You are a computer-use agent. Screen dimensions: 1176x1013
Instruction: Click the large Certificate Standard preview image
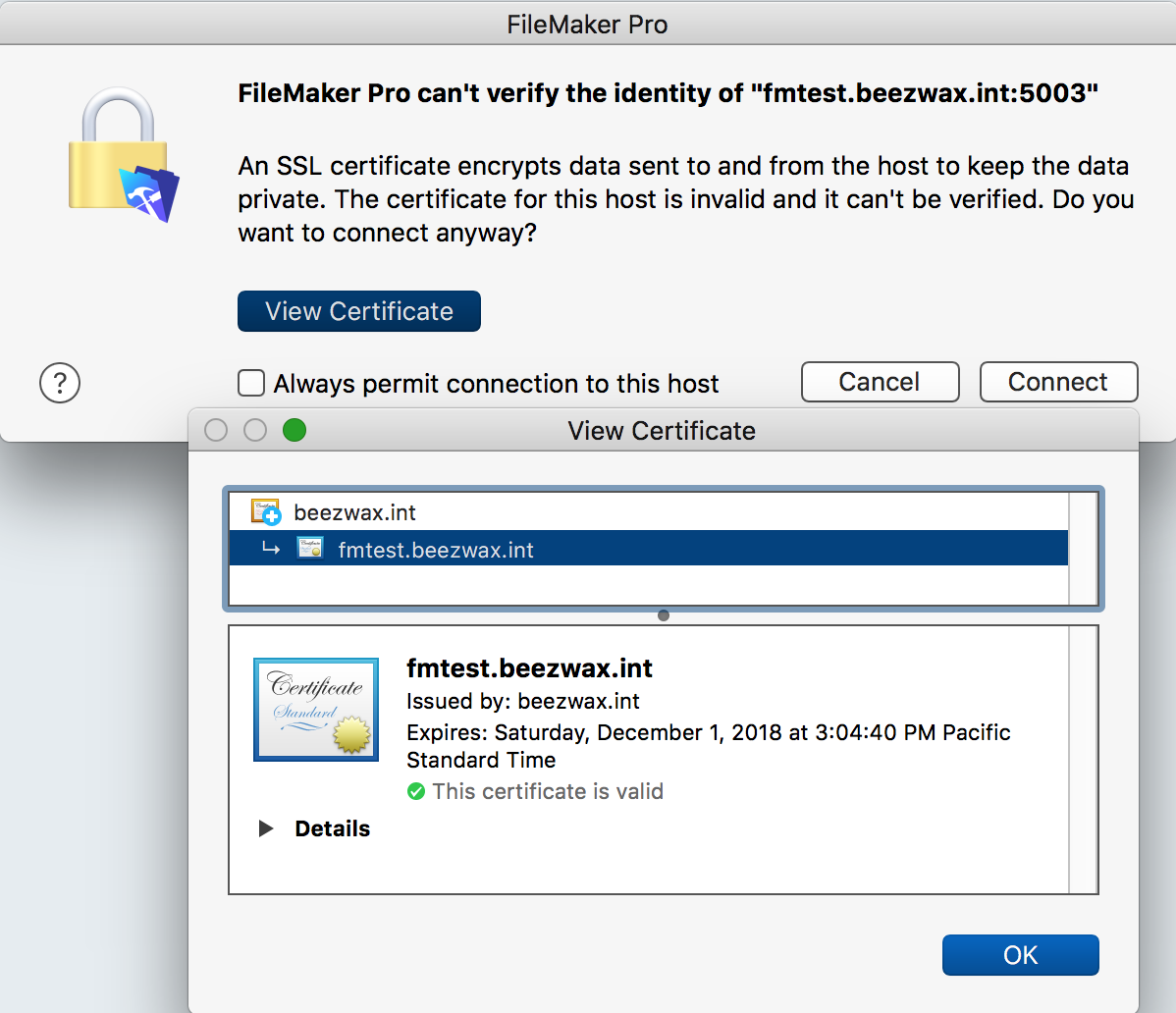click(x=316, y=708)
